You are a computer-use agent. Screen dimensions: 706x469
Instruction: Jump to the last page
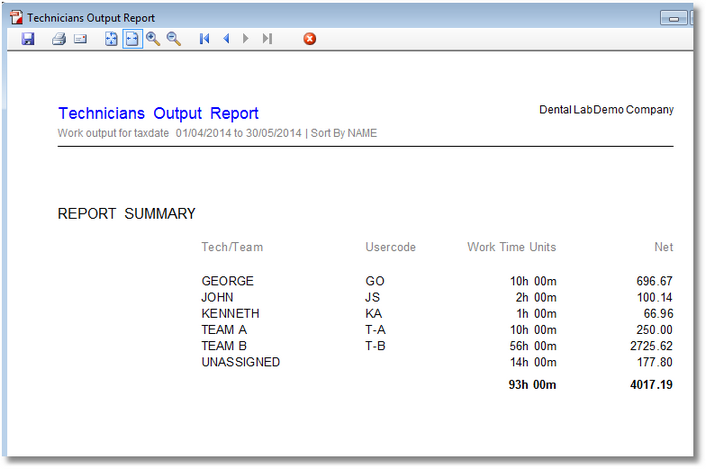click(x=267, y=39)
